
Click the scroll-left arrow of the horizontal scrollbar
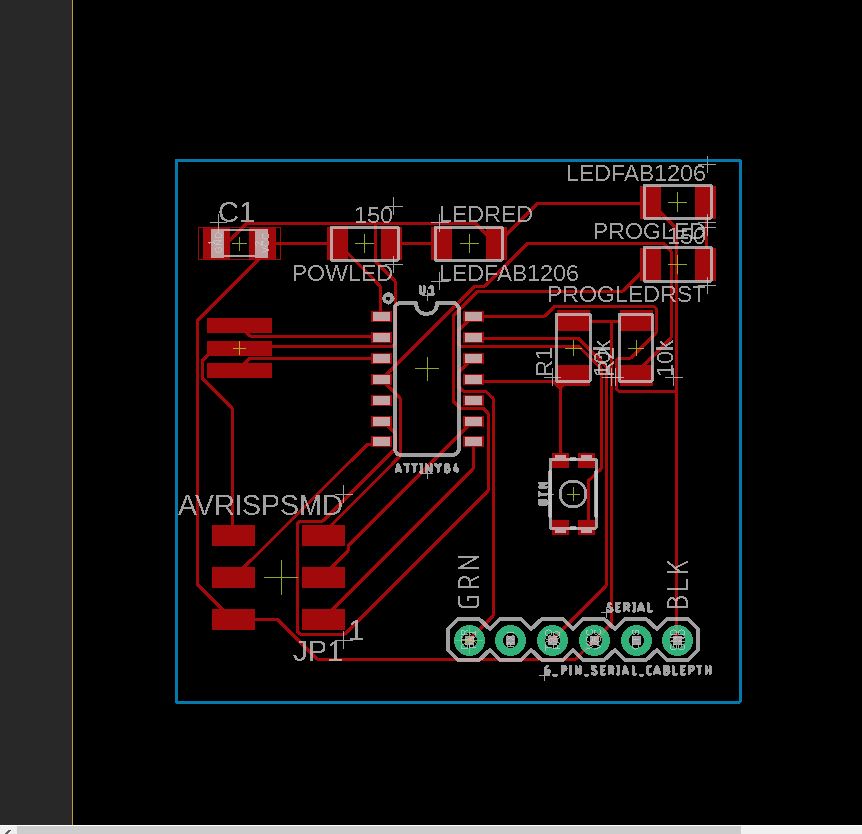8,830
